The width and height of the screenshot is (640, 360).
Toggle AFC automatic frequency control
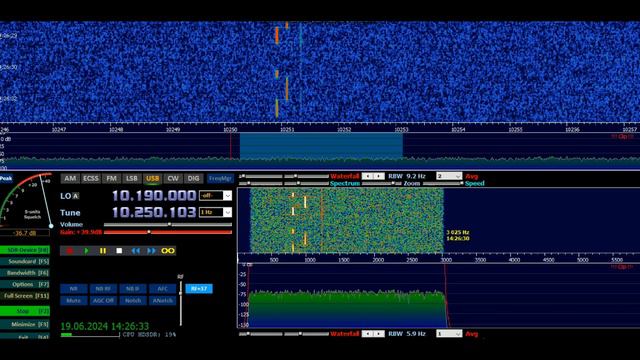coord(162,289)
